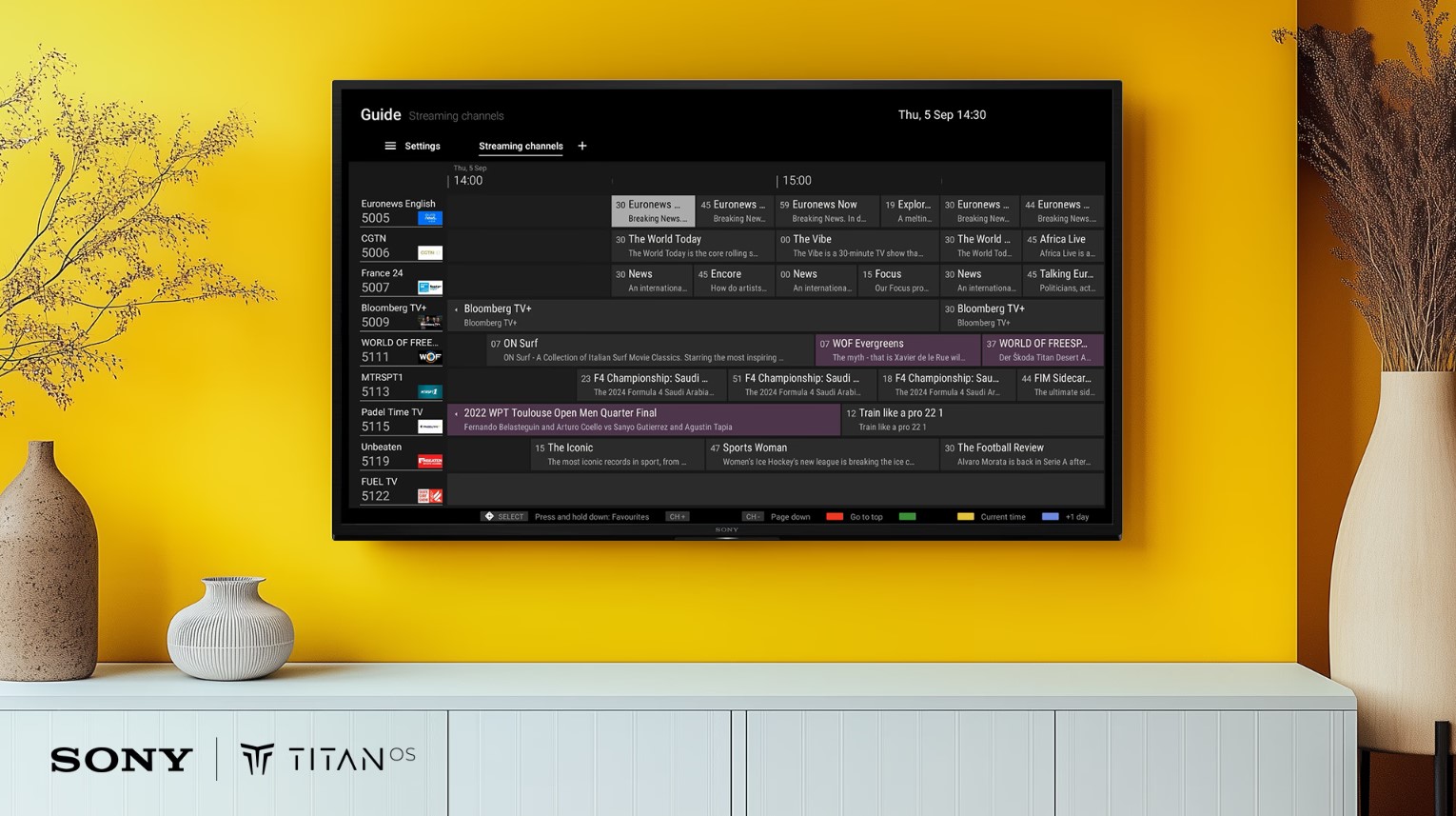Select The Vibe programme on CGTN
Image resolution: width=1456 pixels, height=816 pixels.
click(856, 246)
